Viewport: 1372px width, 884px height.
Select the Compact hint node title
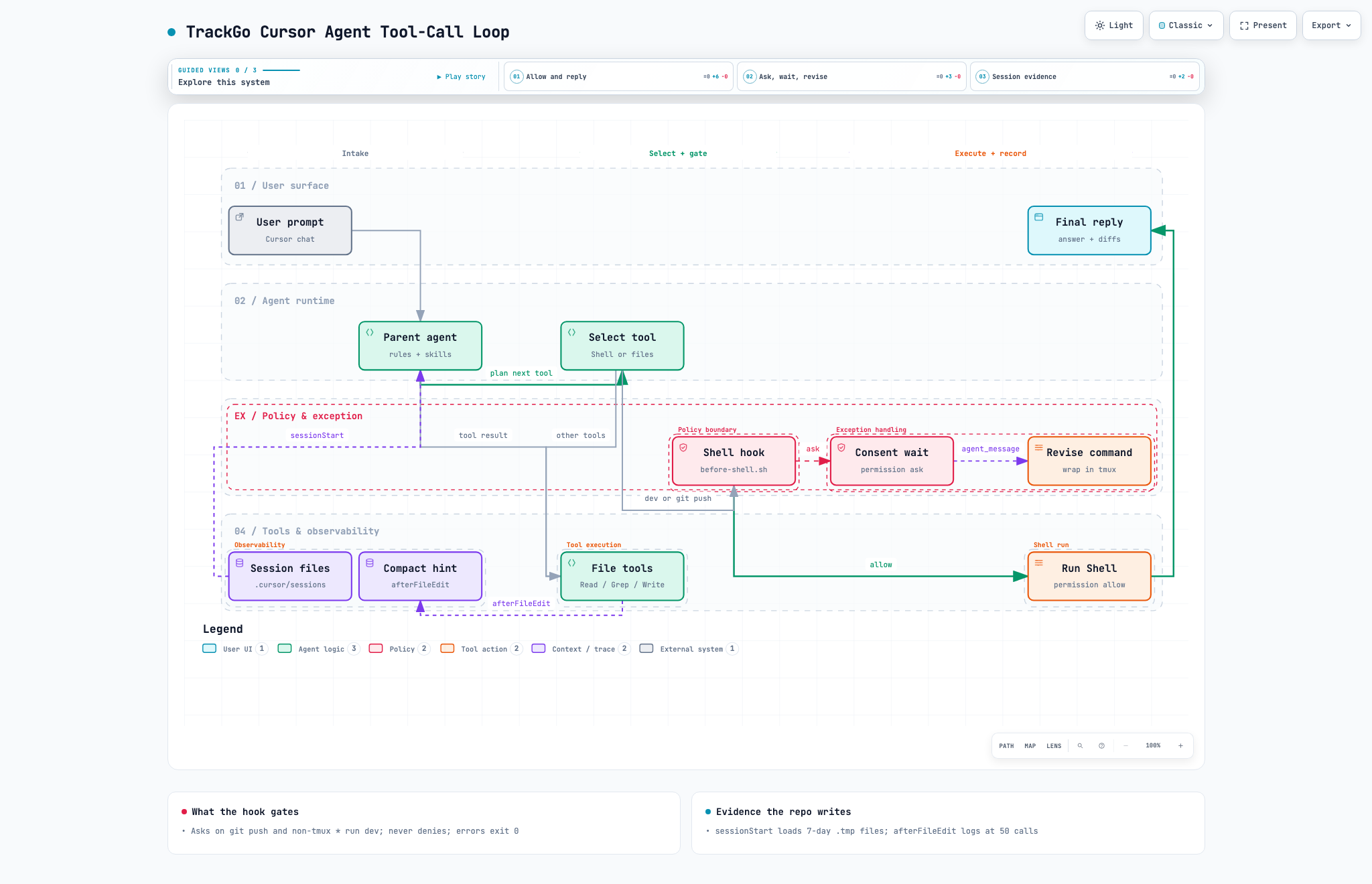420,569
